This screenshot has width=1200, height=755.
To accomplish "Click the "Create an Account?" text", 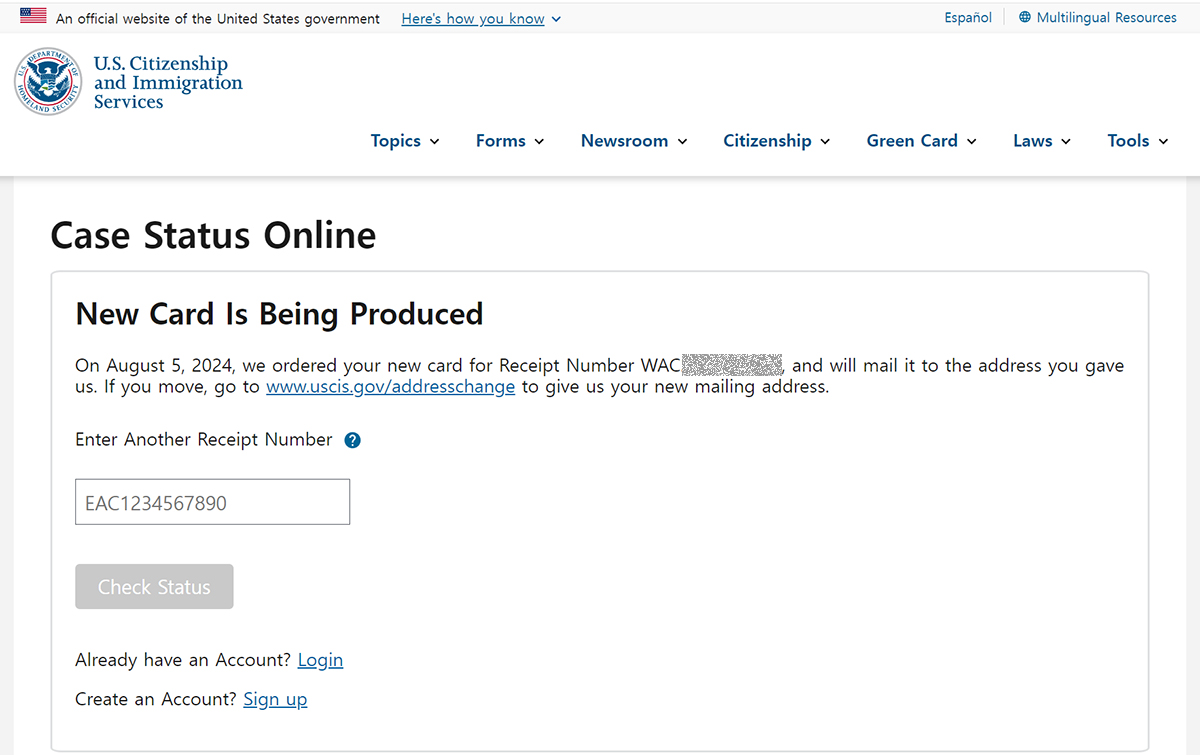I will pos(156,699).
